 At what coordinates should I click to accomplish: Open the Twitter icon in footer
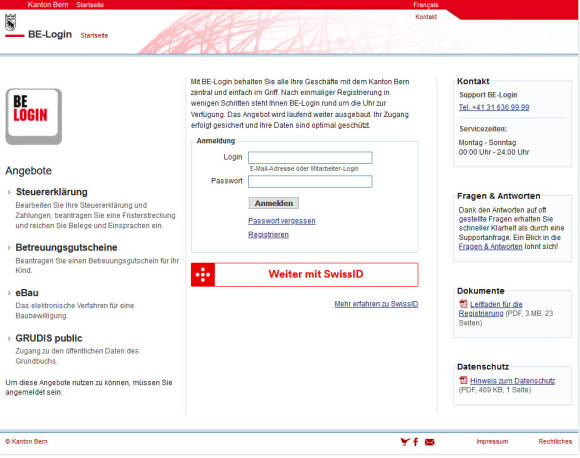click(x=405, y=442)
